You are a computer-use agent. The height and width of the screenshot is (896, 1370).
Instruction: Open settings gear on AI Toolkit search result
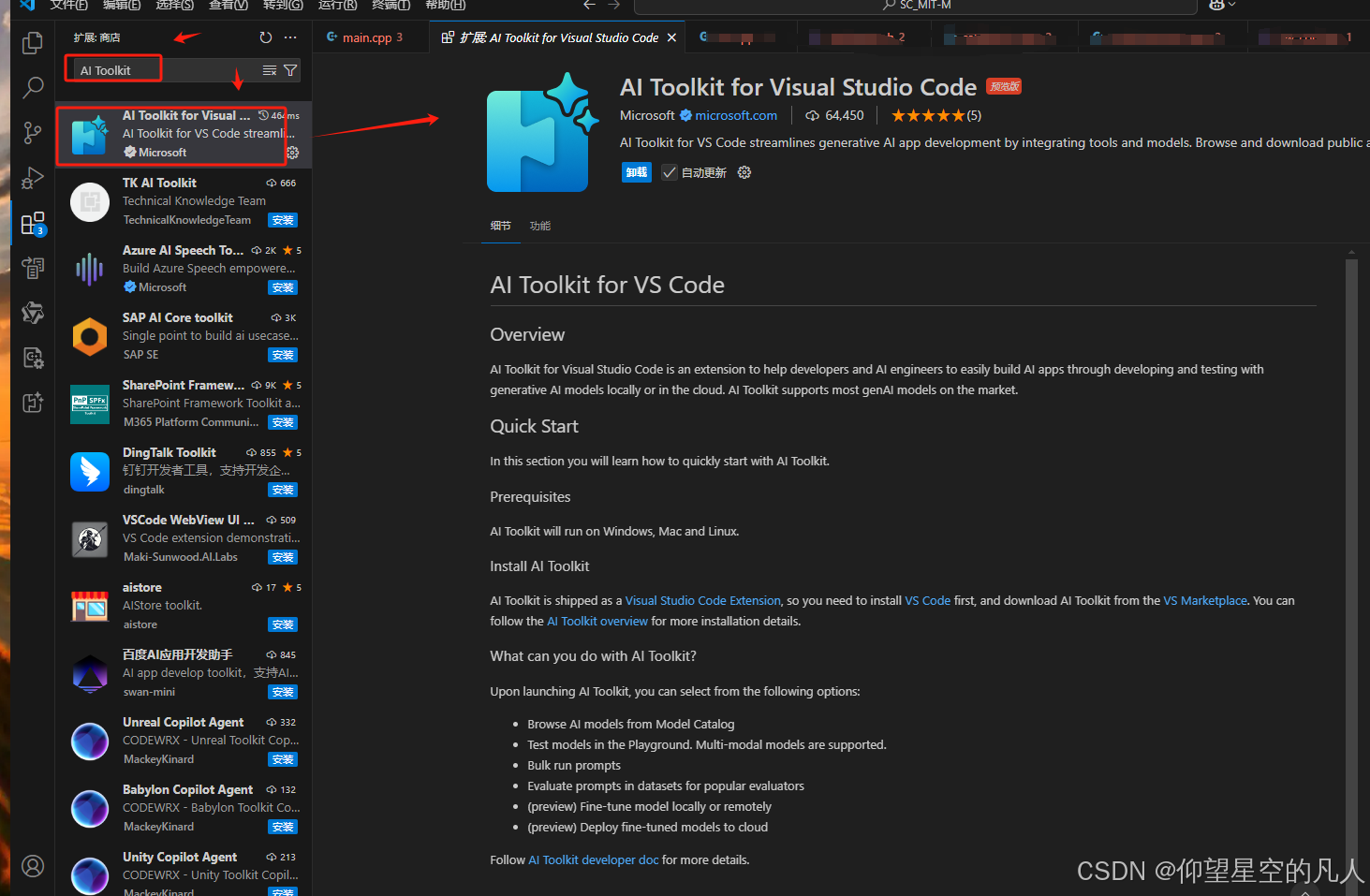coord(292,154)
